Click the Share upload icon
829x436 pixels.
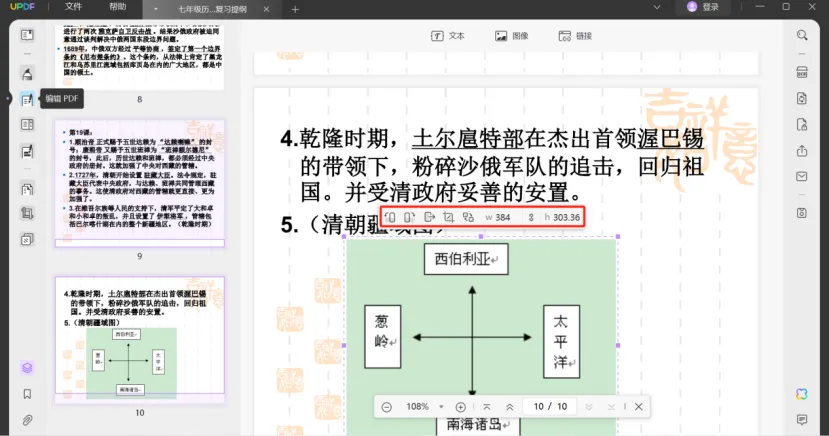pyautogui.click(x=802, y=151)
